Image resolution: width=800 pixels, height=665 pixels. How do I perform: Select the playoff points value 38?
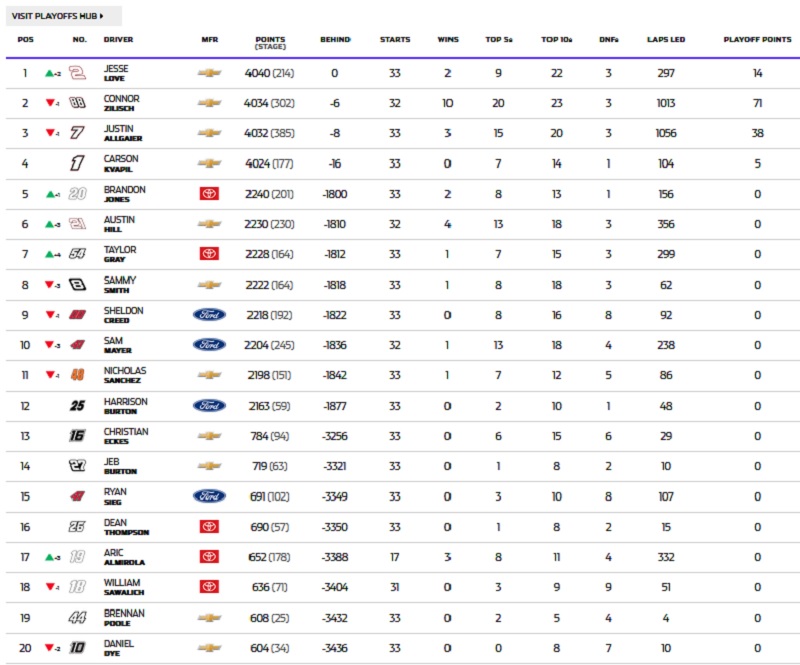757,133
